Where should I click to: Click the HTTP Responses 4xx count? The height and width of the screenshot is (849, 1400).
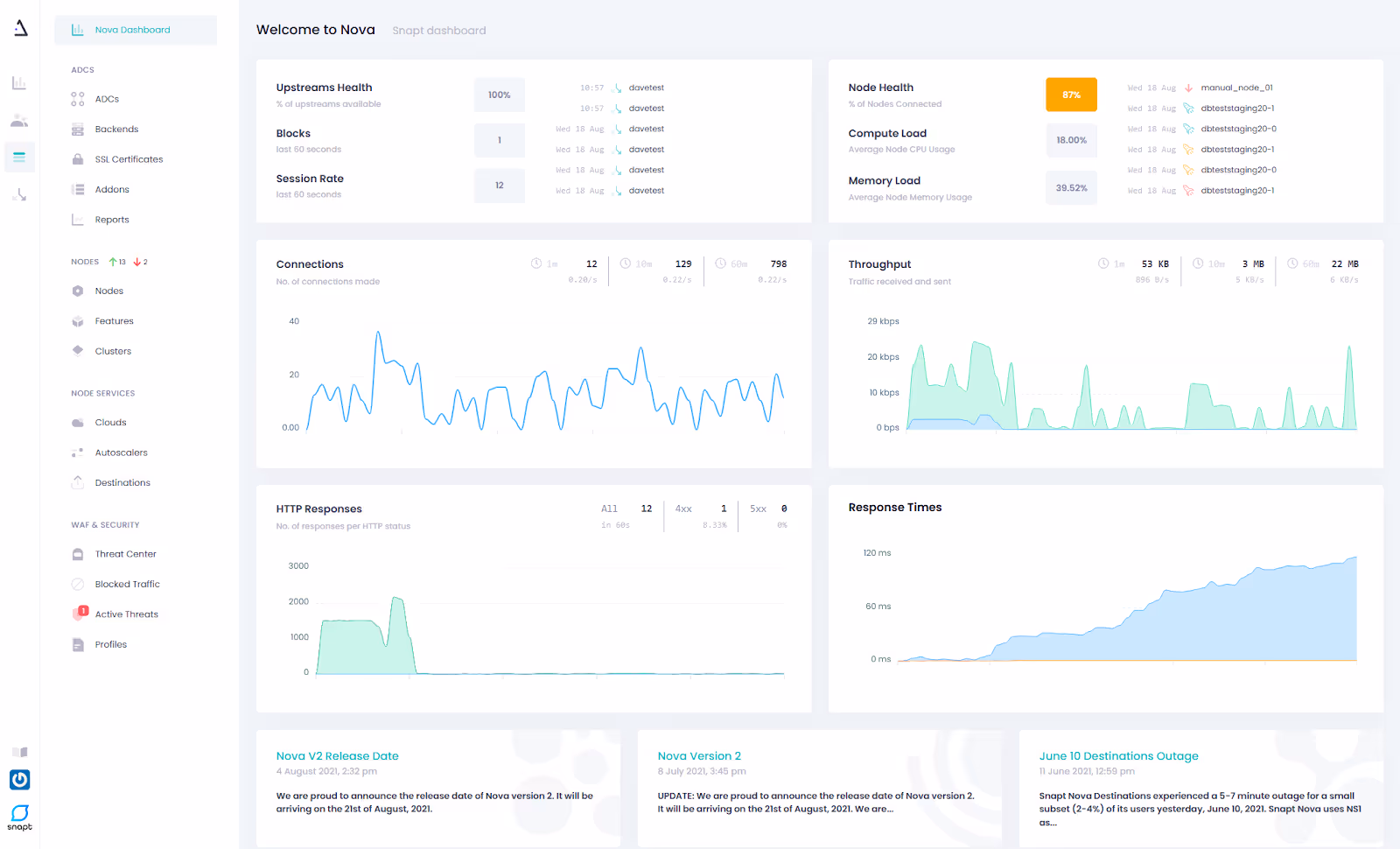tap(724, 509)
